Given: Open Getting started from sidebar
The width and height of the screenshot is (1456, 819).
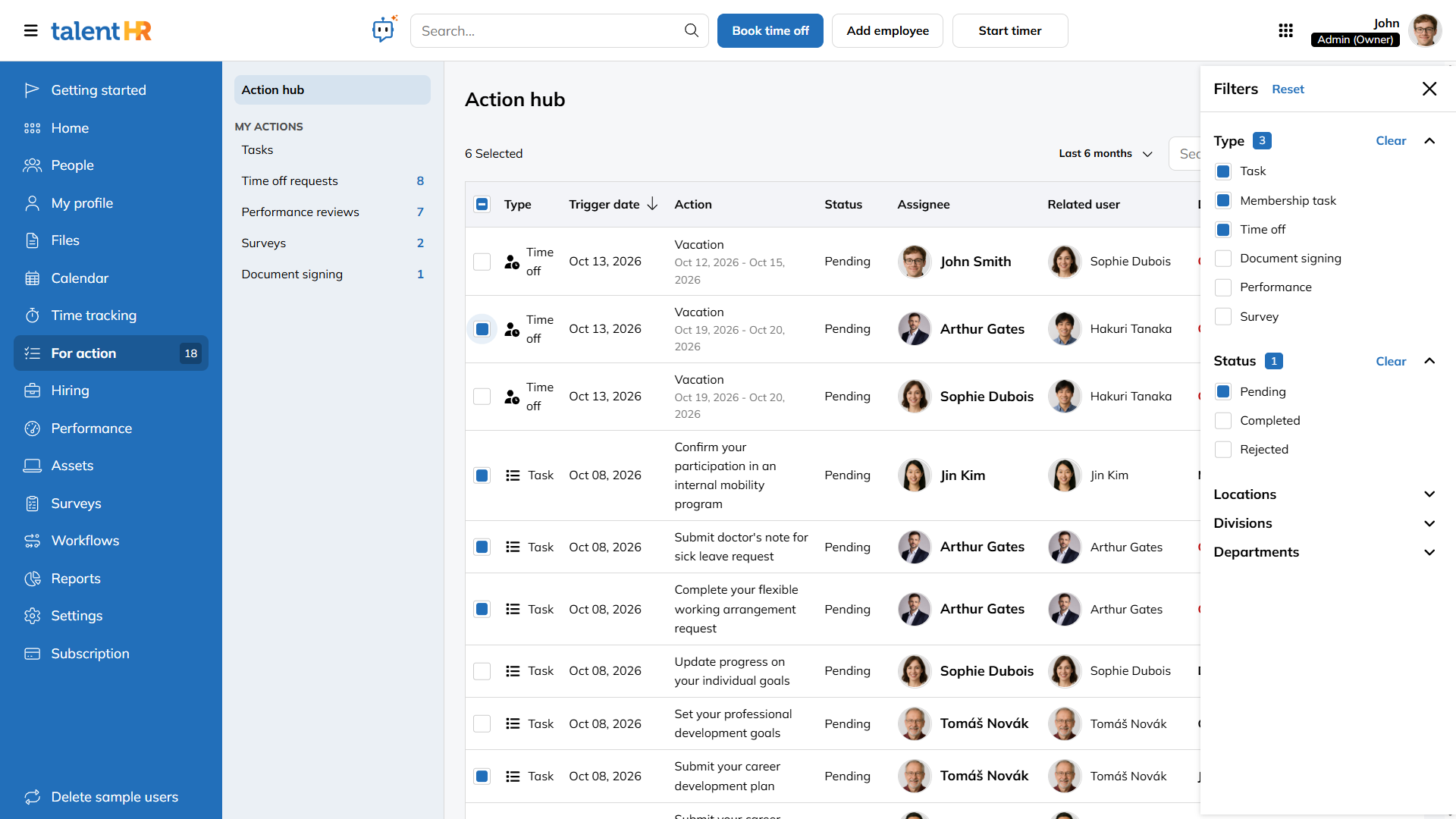Looking at the screenshot, I should tap(111, 90).
